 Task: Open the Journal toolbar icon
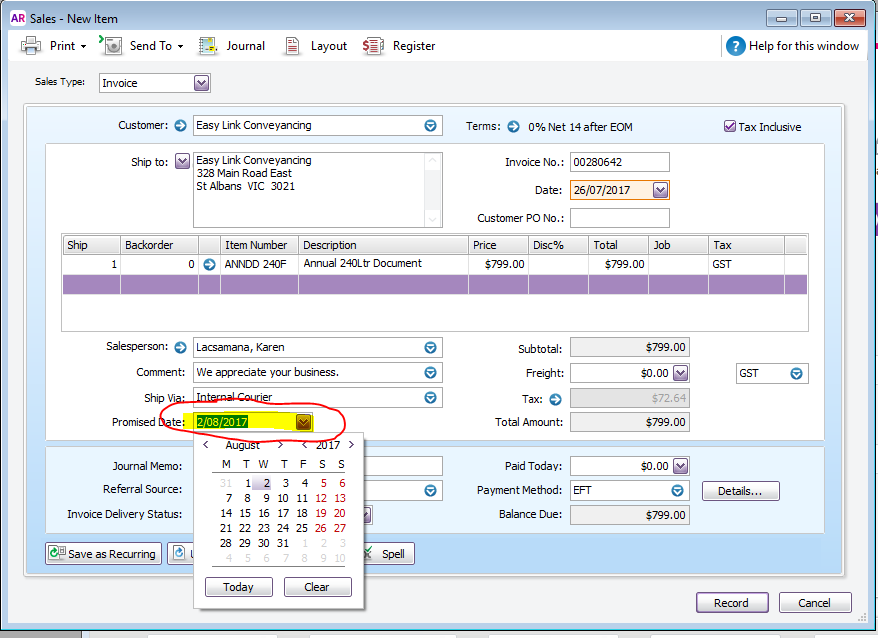(x=208, y=45)
